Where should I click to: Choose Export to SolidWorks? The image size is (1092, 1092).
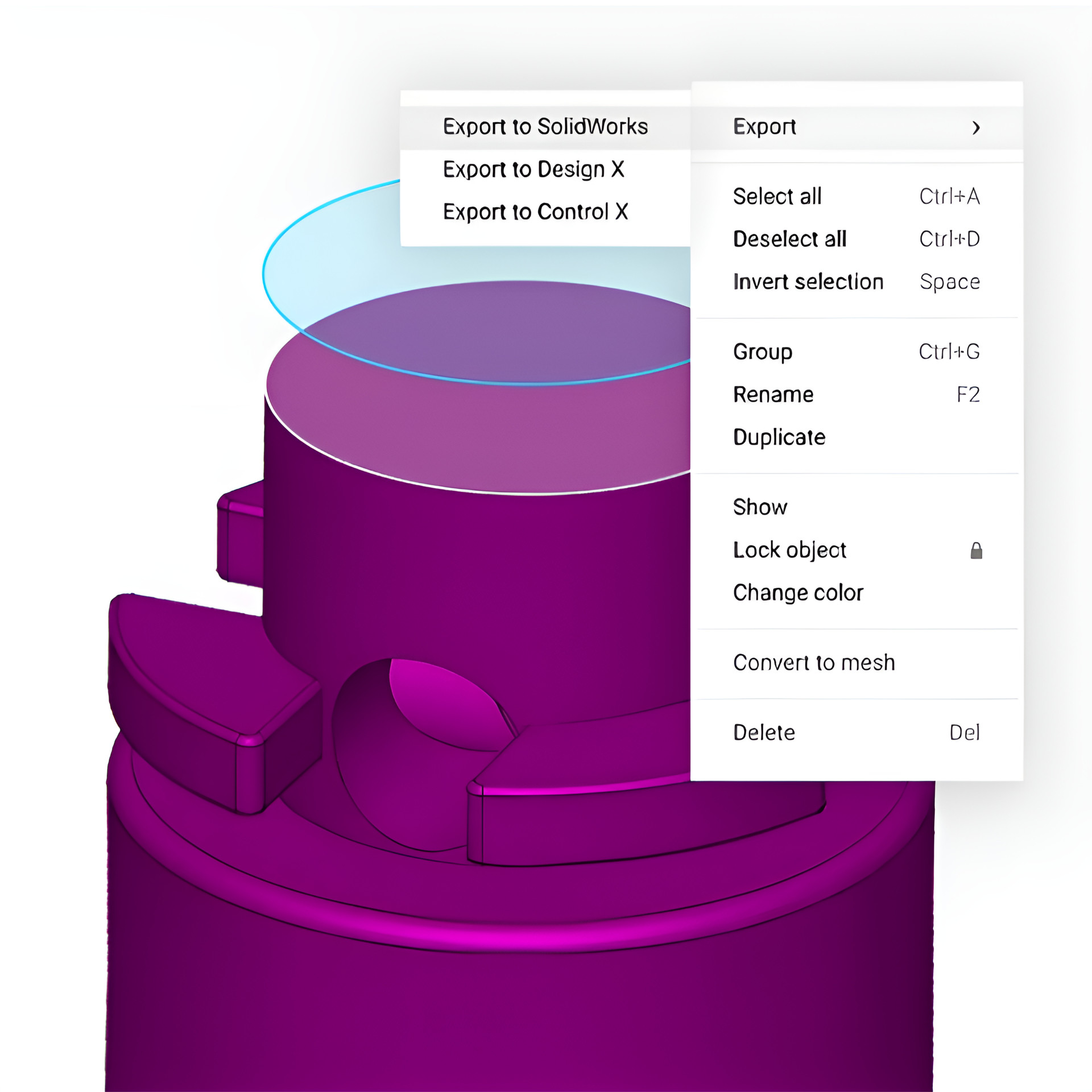(x=545, y=127)
